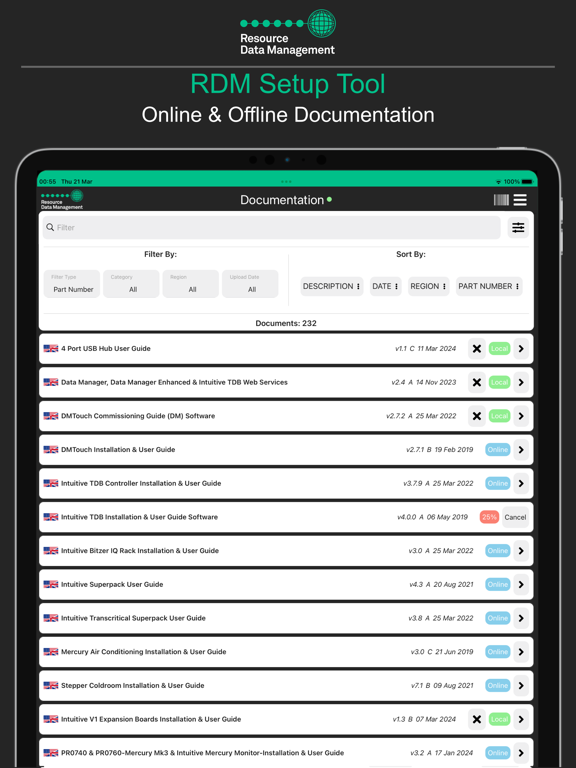Click UK flag on Stepper Coldroom row
The image size is (576, 768).
[51, 685]
